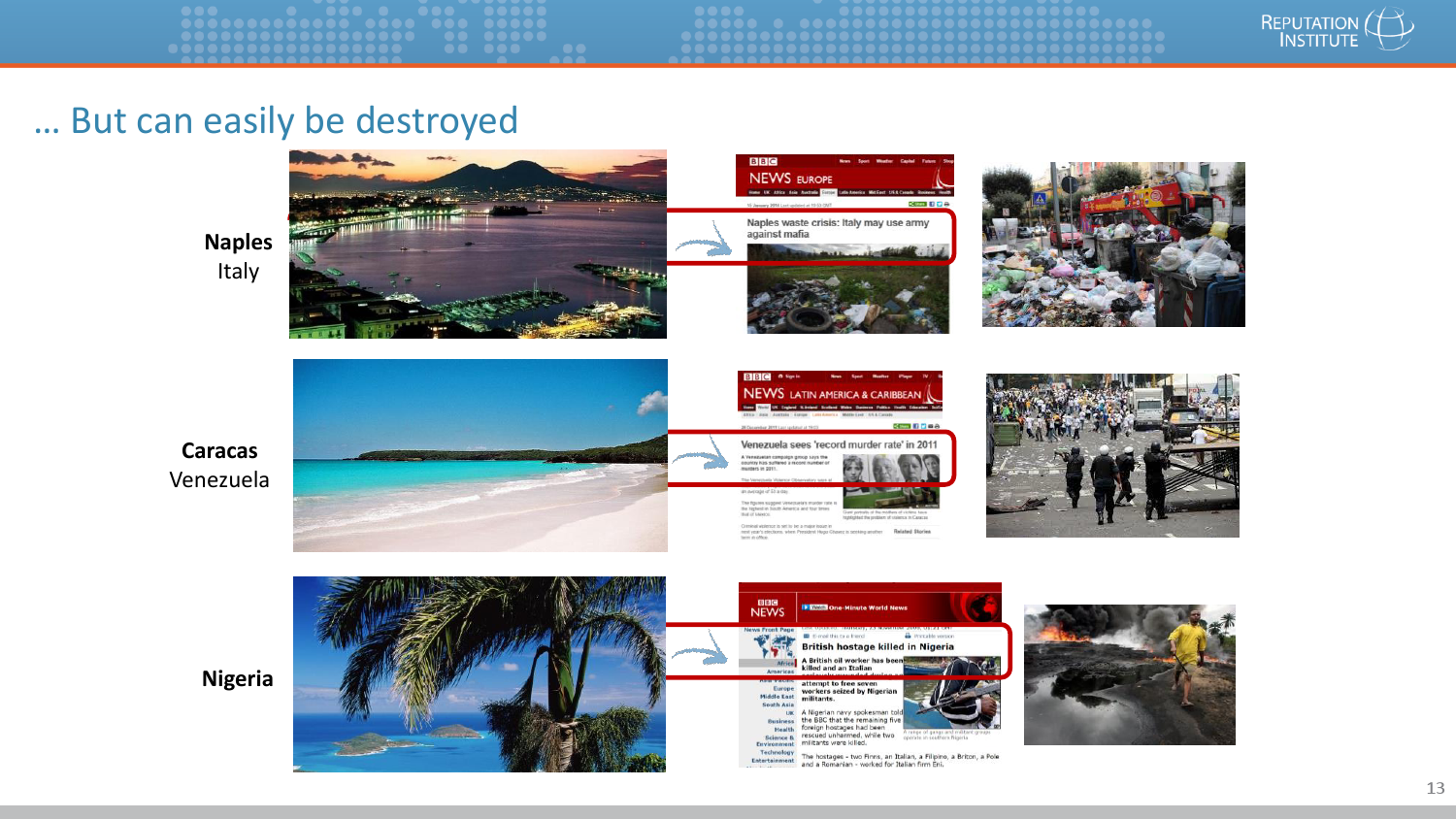Open the 'Naples waste crisis' headline
This screenshot has height=819, width=1456.
tap(837, 228)
